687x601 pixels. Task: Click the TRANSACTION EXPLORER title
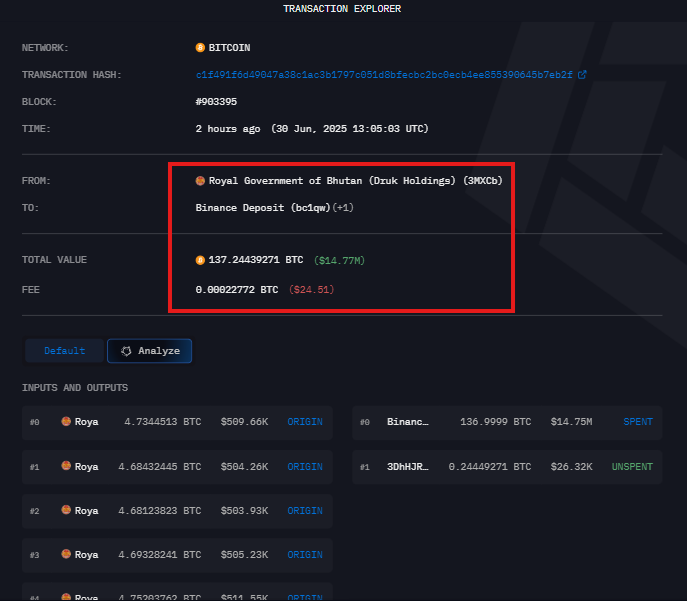tap(342, 9)
